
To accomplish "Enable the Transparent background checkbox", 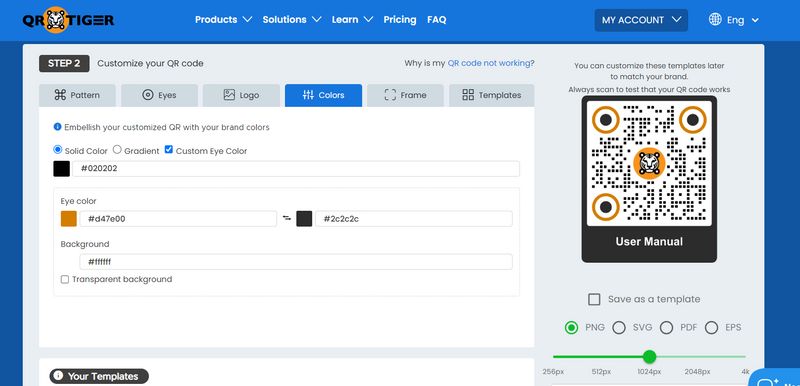I will click(x=65, y=279).
